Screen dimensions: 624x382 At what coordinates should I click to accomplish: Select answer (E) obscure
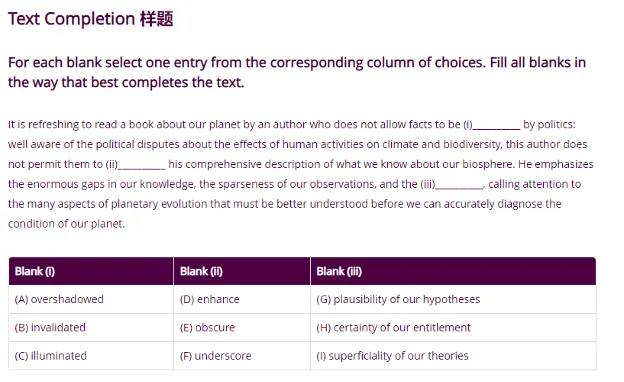[207, 327]
